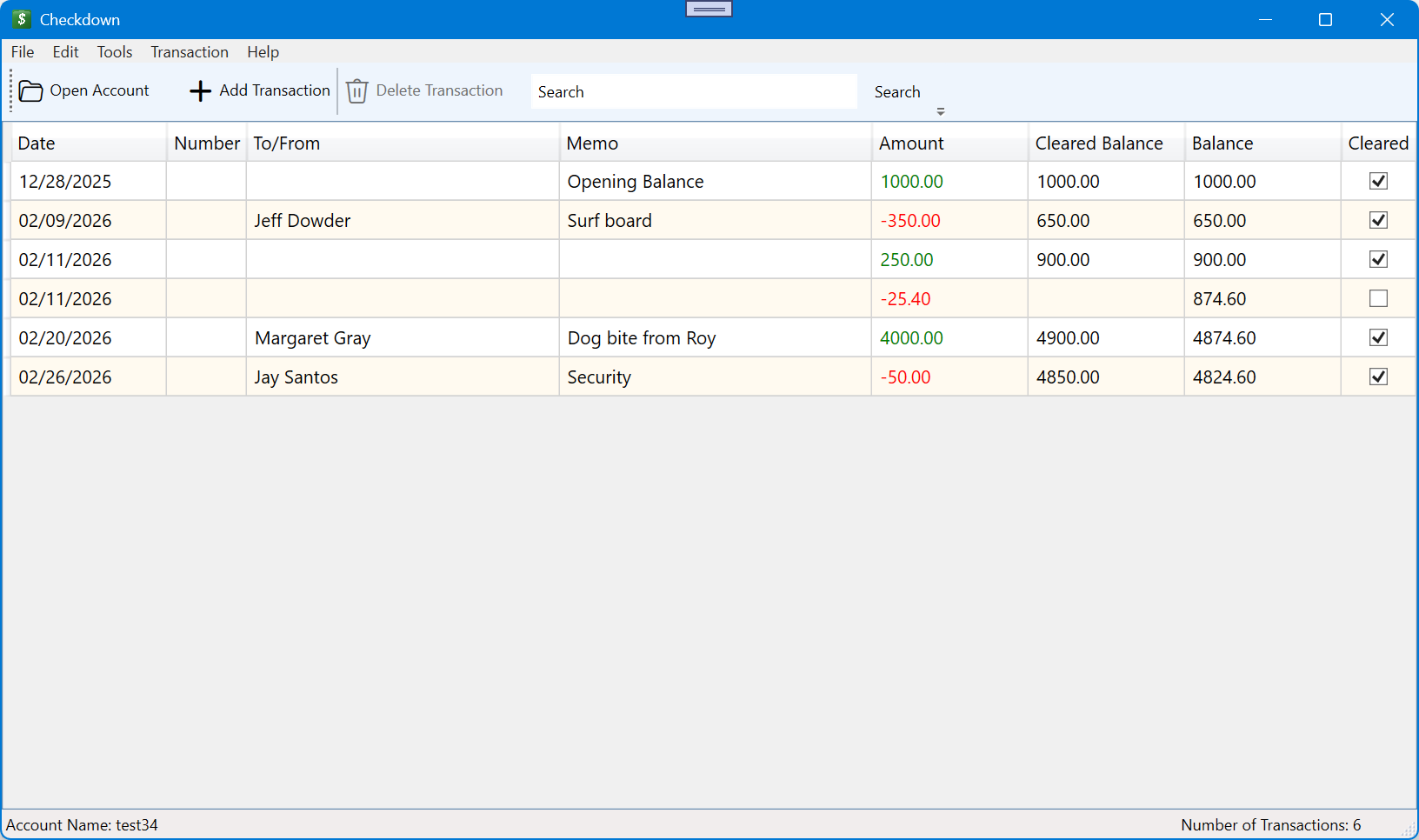The height and width of the screenshot is (840, 1419).
Task: Open the File menu
Action: click(x=23, y=52)
